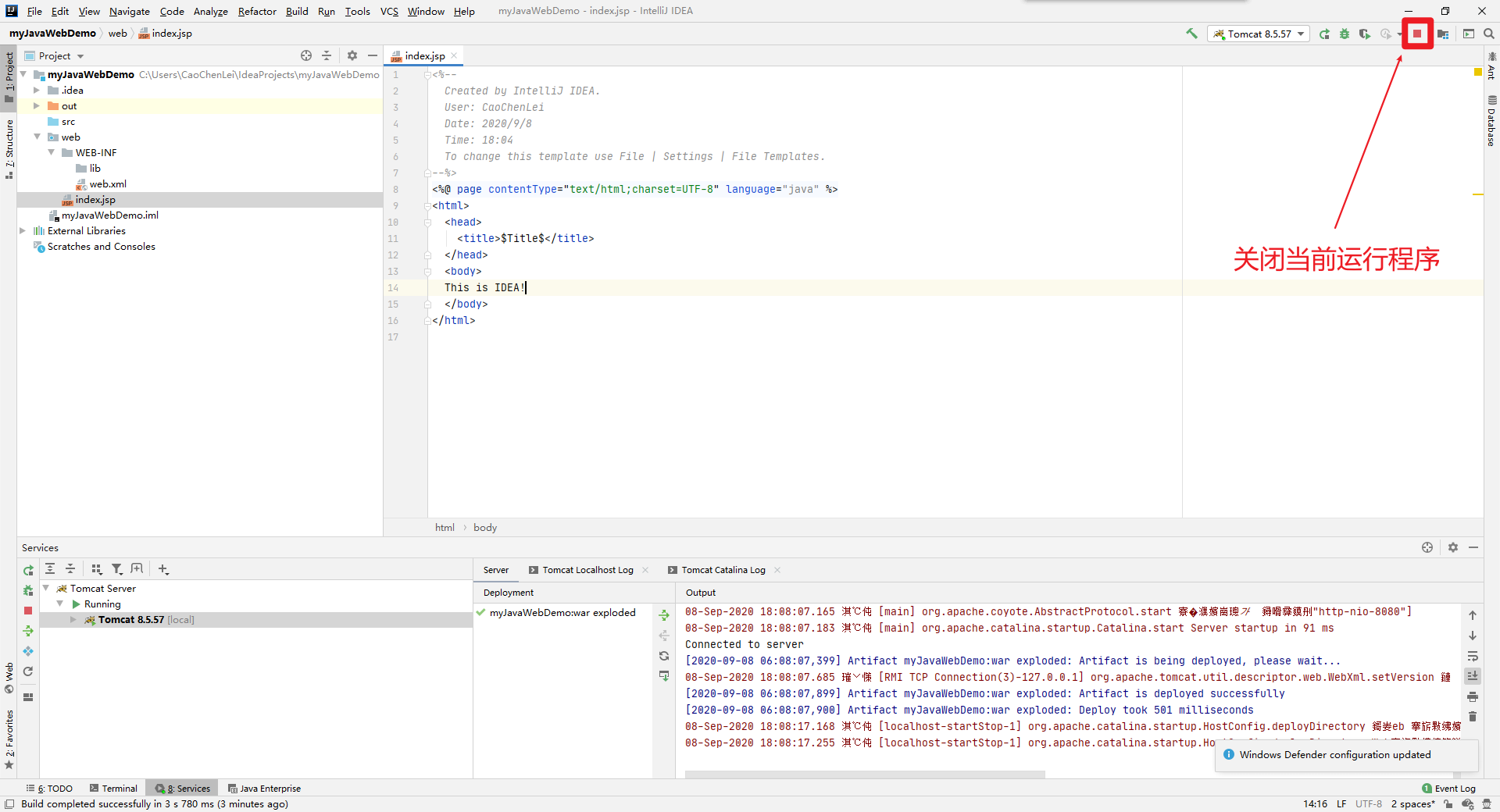Click the body breadcrumb
Screen dimensions: 1500x812
point(485,527)
